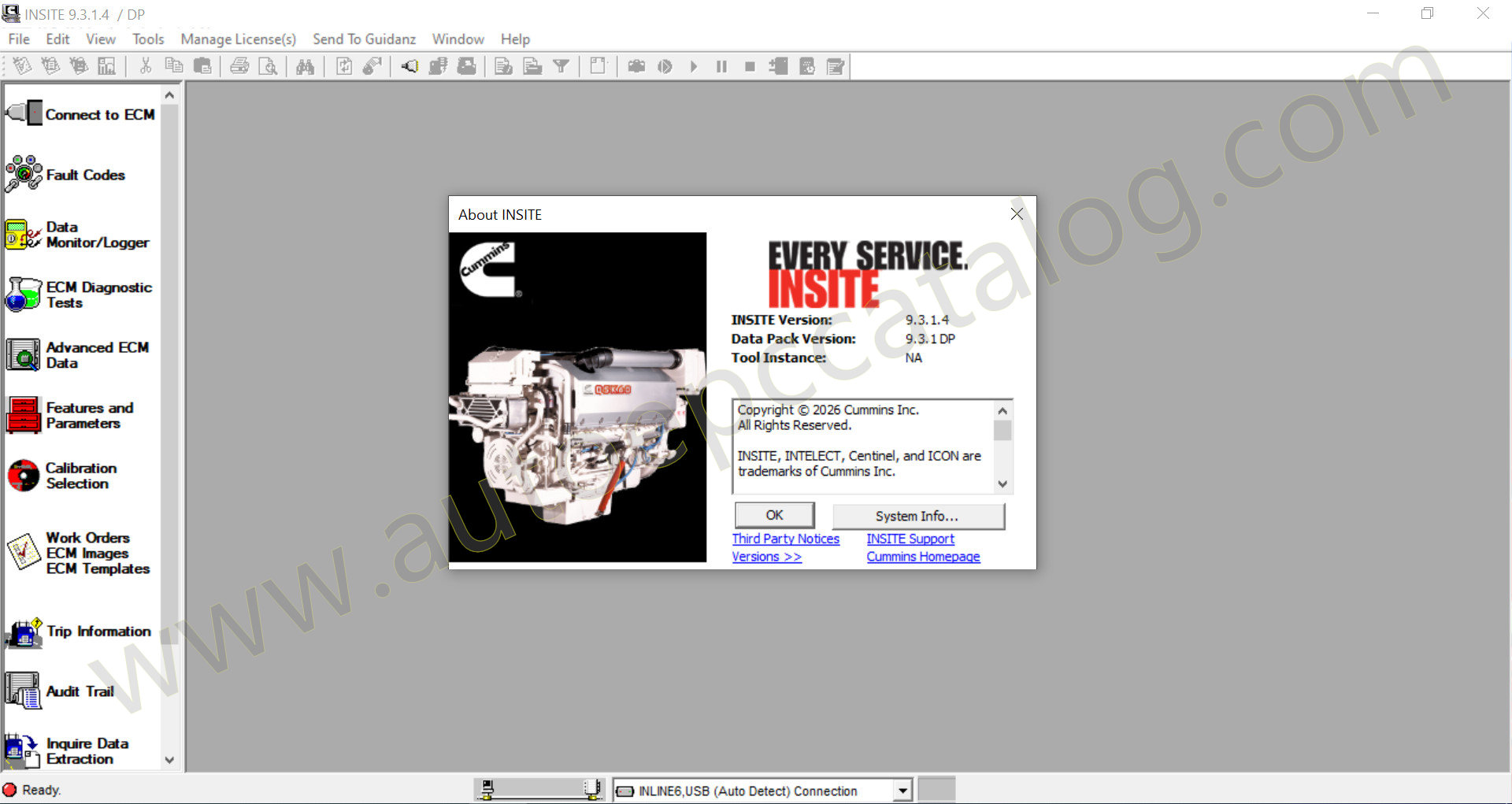This screenshot has height=804, width=1512.
Task: Click the blank page toolbar icon
Action: (598, 66)
